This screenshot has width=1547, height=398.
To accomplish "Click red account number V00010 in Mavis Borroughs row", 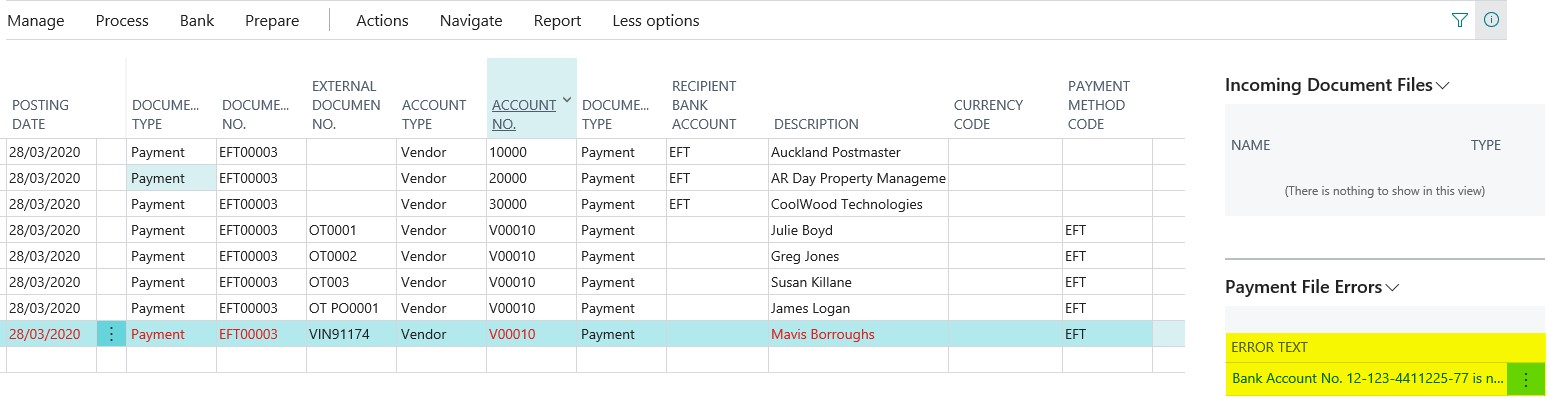I will [x=513, y=334].
